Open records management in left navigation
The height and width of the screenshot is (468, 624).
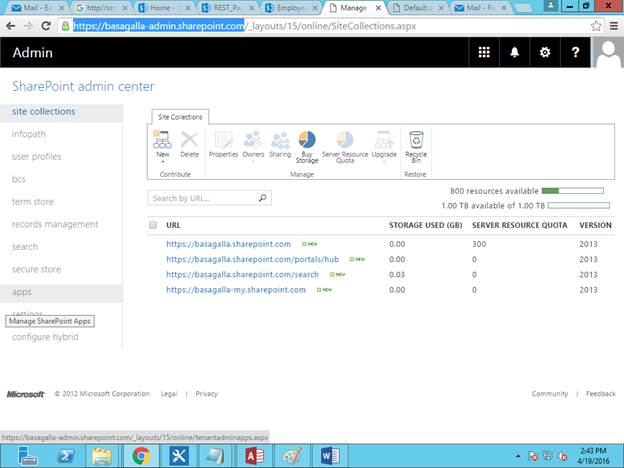(x=55, y=224)
